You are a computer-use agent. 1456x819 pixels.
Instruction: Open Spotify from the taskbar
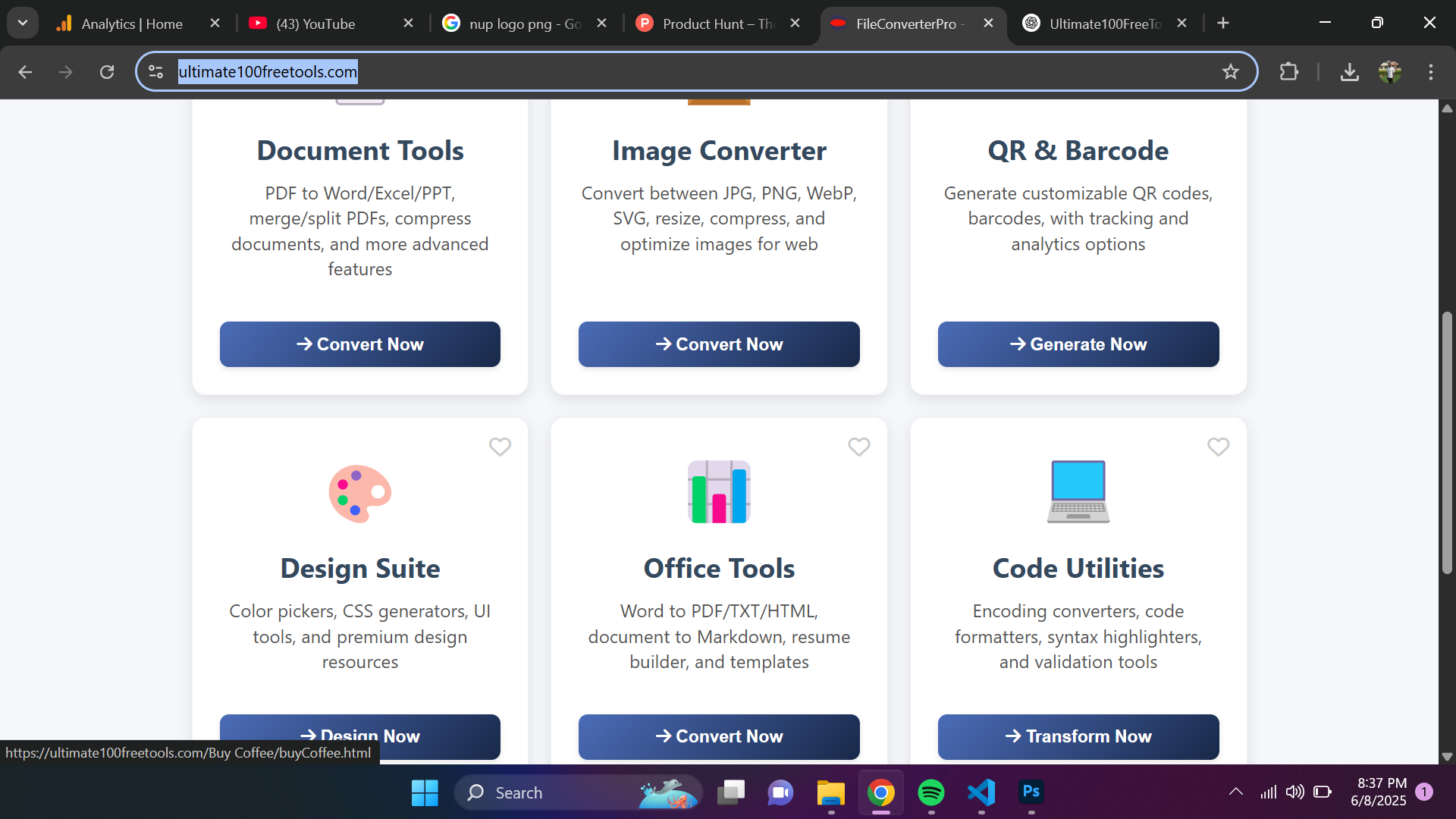[930, 792]
